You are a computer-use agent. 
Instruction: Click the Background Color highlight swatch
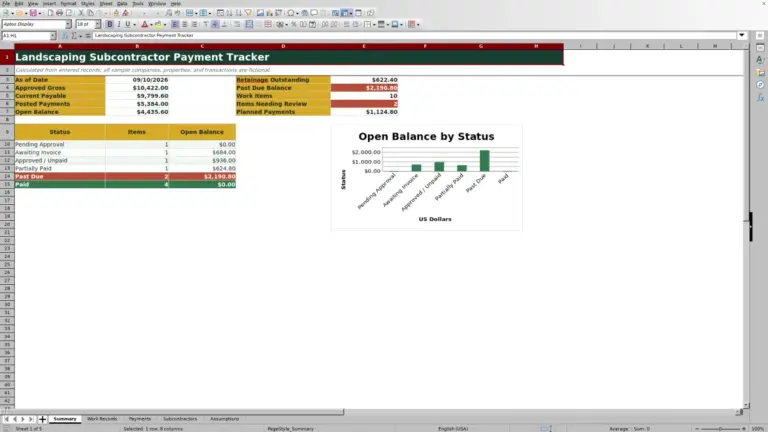[158, 24]
